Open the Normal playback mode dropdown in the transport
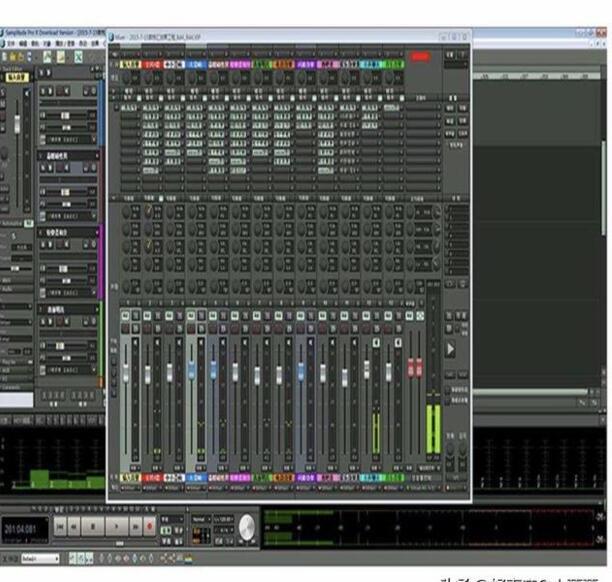Image resolution: width=612 pixels, height=582 pixels. click(x=201, y=519)
